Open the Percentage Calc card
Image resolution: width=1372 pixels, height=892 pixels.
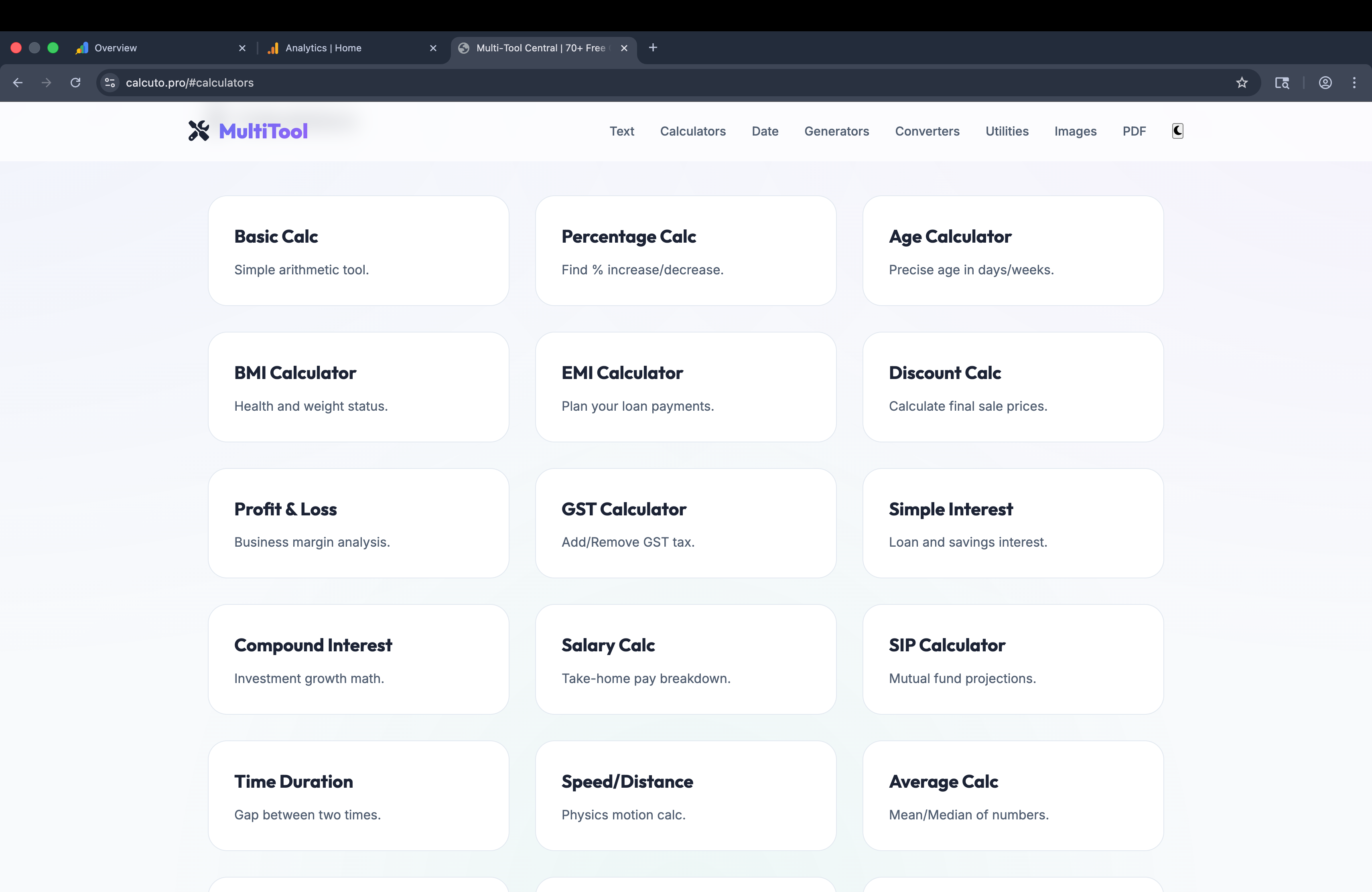click(686, 251)
